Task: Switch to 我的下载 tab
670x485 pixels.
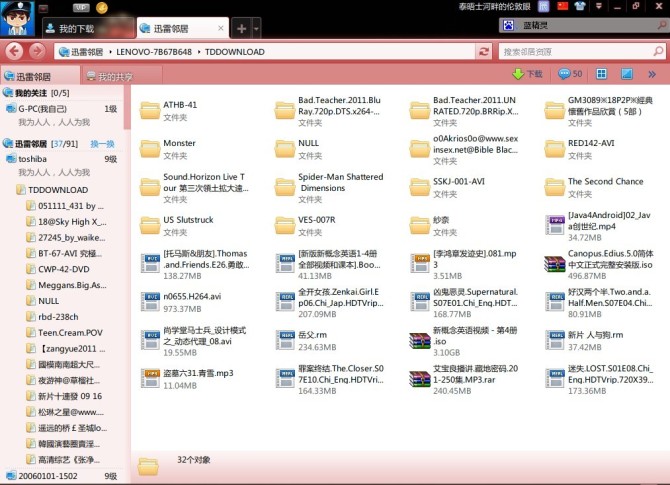Action: (x=89, y=28)
